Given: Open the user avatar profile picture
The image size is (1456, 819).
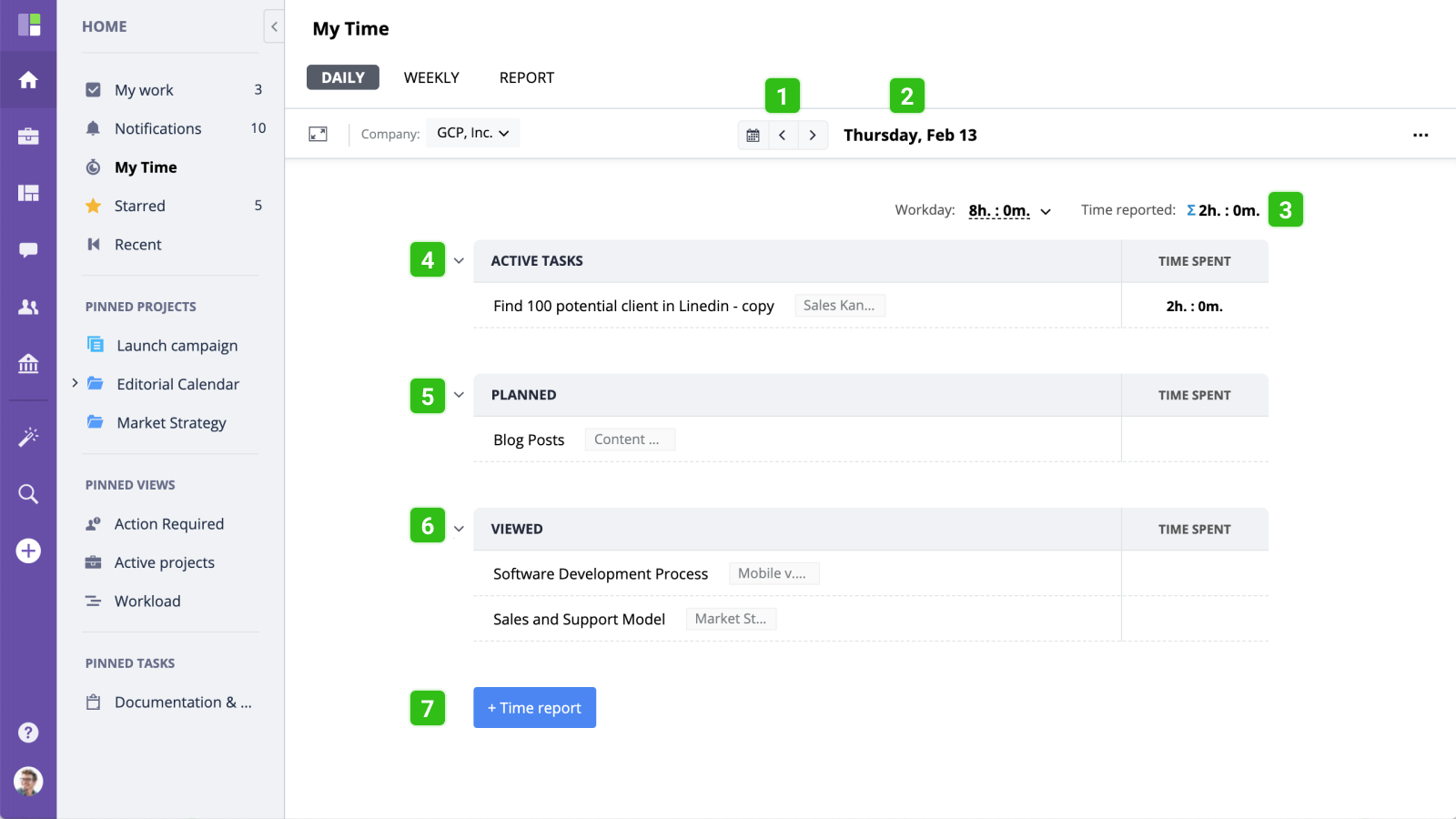Looking at the screenshot, I should (x=28, y=782).
